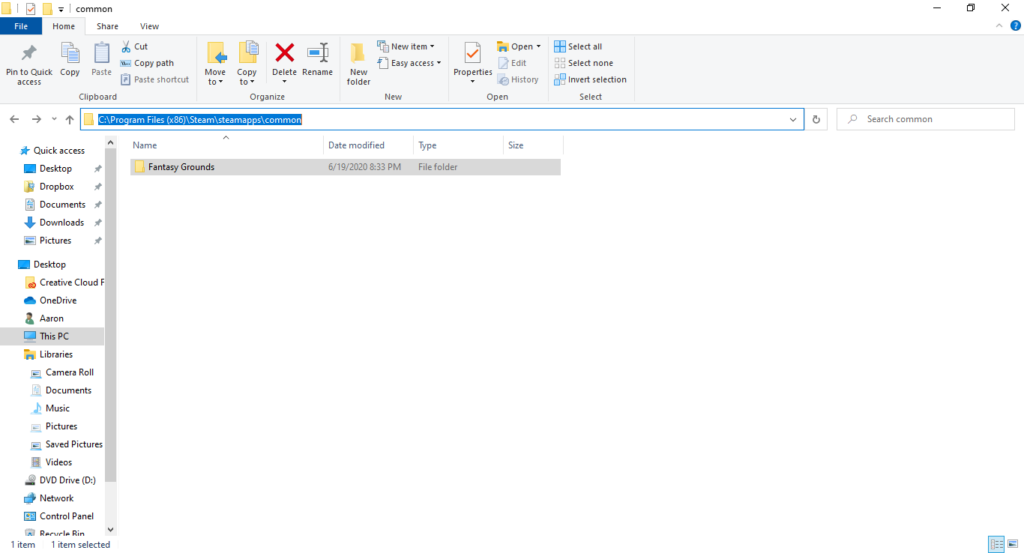Screen dimensions: 1024x553
Task: Open Dropbox in the navigation pane
Action: click(x=56, y=187)
